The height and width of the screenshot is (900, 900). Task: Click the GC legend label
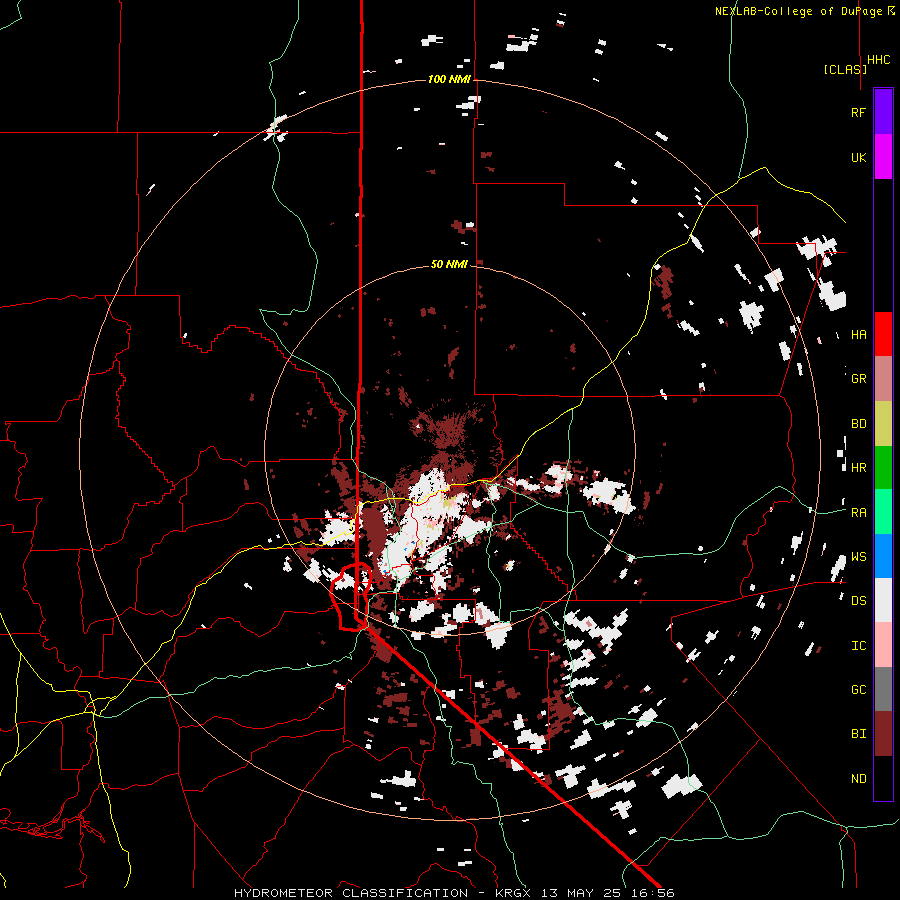pyautogui.click(x=858, y=690)
